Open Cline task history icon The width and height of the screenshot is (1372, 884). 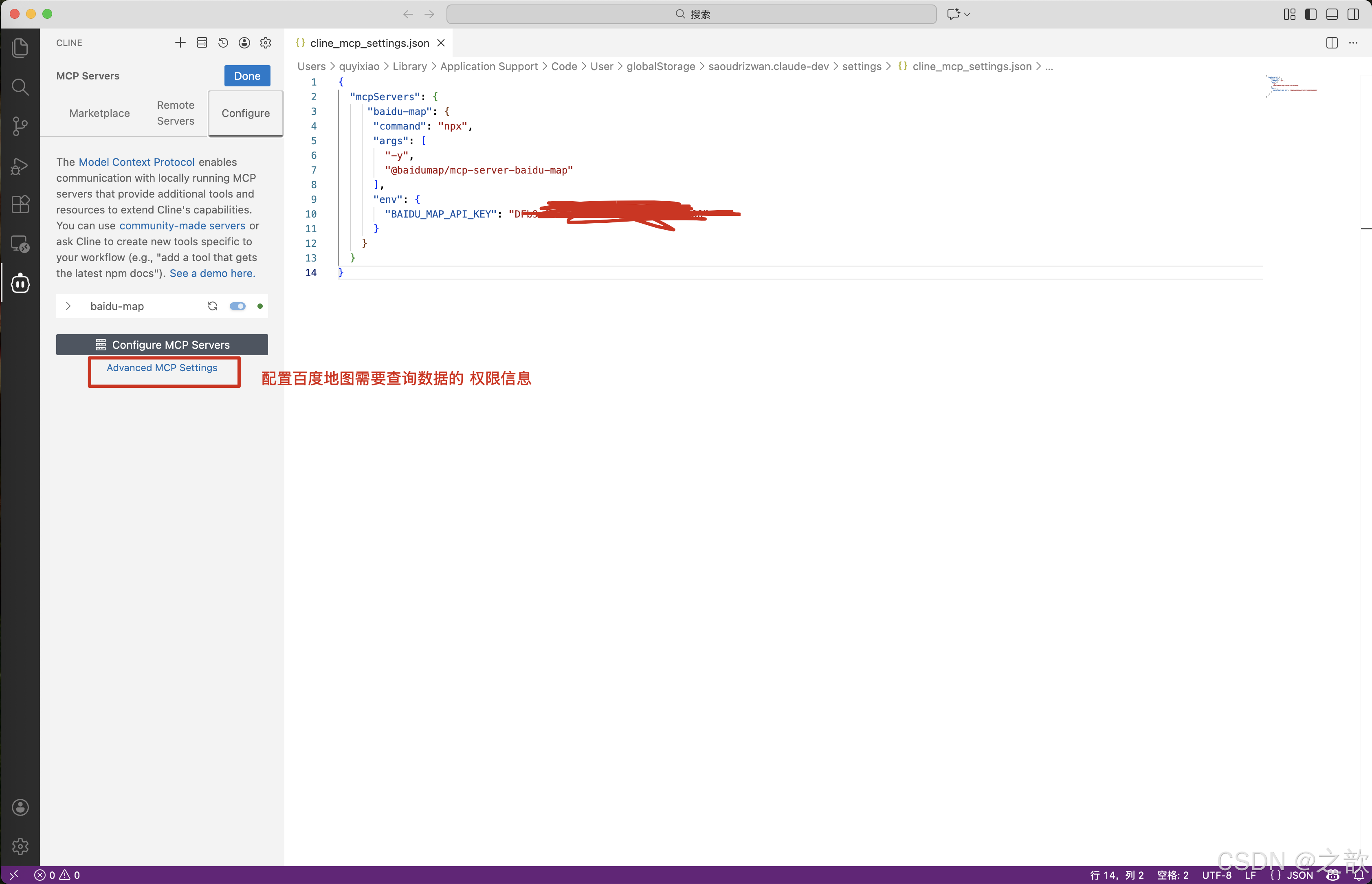[223, 42]
